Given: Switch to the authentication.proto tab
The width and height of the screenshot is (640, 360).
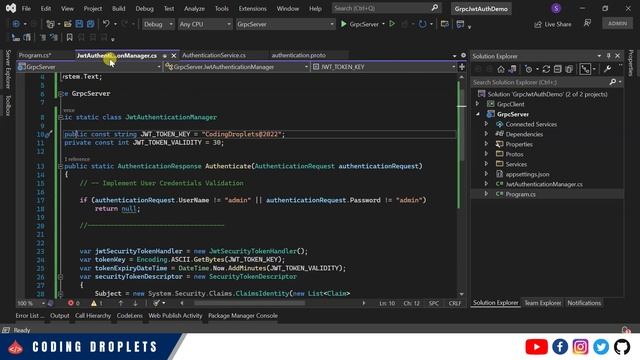Looking at the screenshot, I should click(x=298, y=55).
